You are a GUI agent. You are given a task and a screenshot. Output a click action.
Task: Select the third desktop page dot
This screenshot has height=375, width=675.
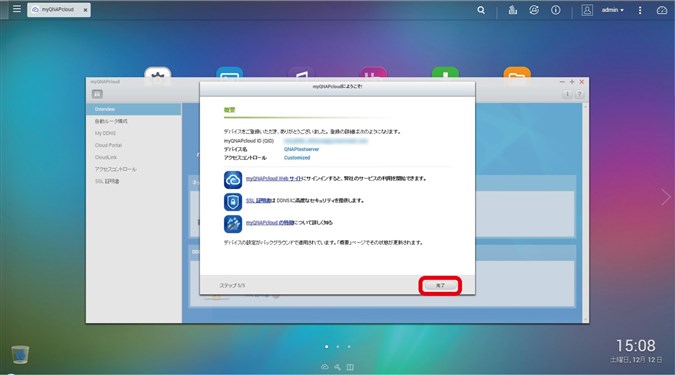(x=349, y=347)
